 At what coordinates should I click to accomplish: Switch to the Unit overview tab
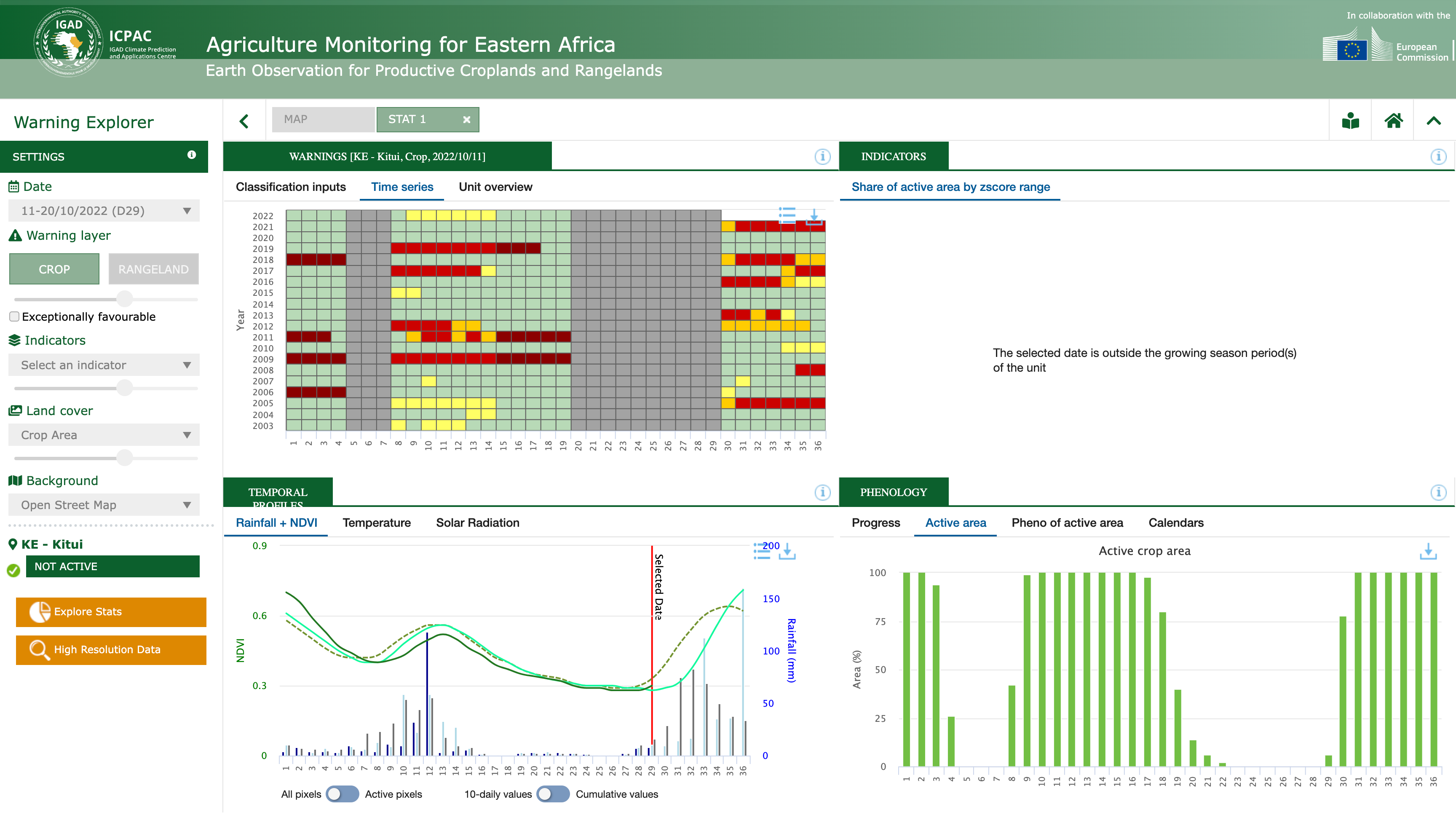(495, 187)
